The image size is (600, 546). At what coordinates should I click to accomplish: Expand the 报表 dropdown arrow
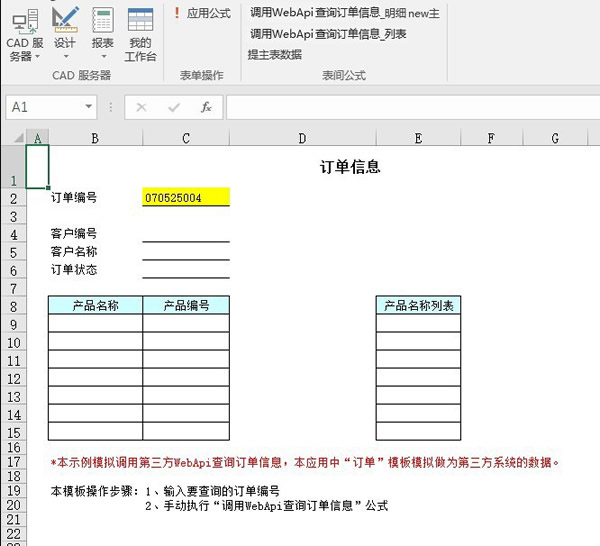coord(102,57)
